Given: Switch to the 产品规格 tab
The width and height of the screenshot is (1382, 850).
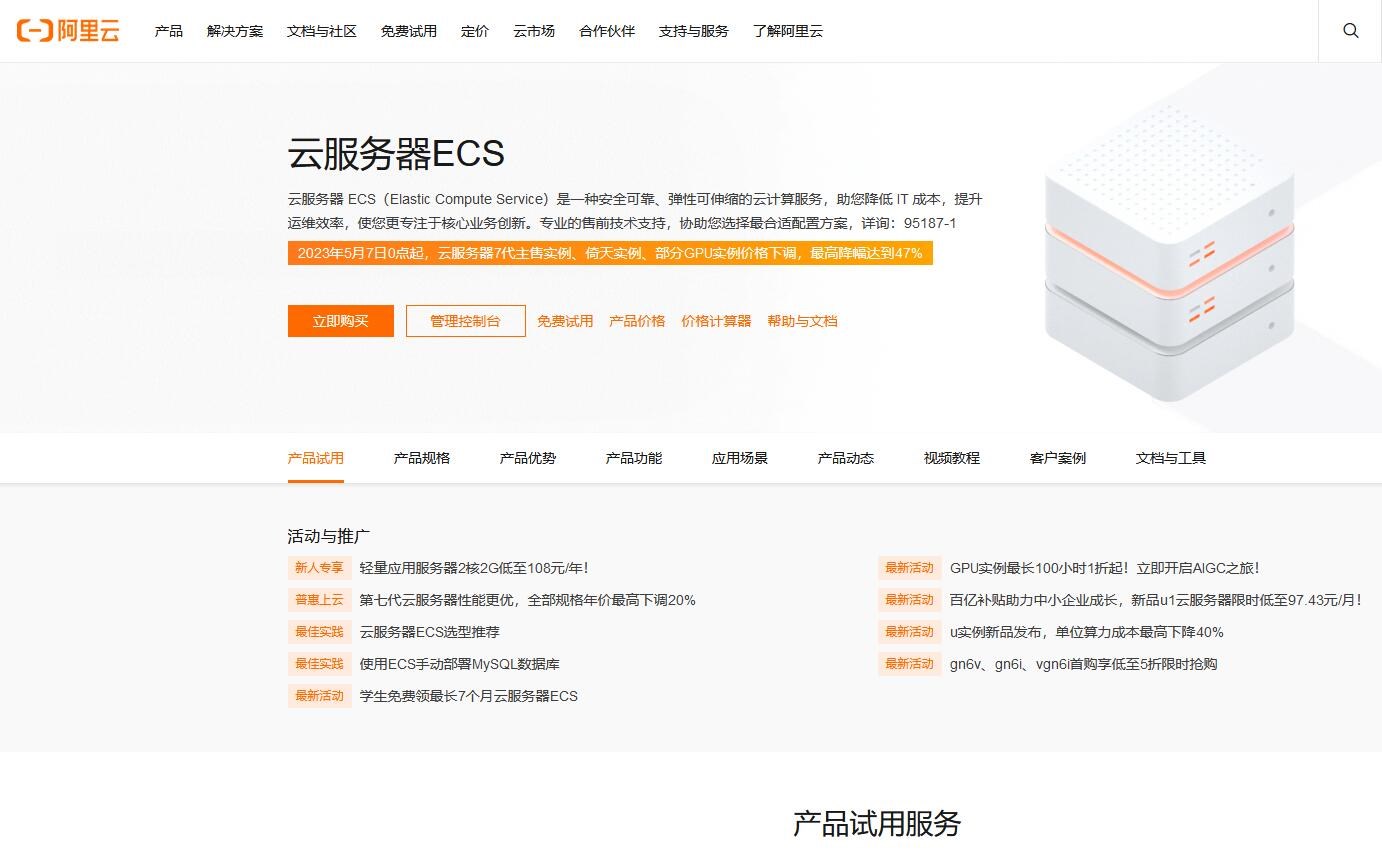Looking at the screenshot, I should 422,458.
